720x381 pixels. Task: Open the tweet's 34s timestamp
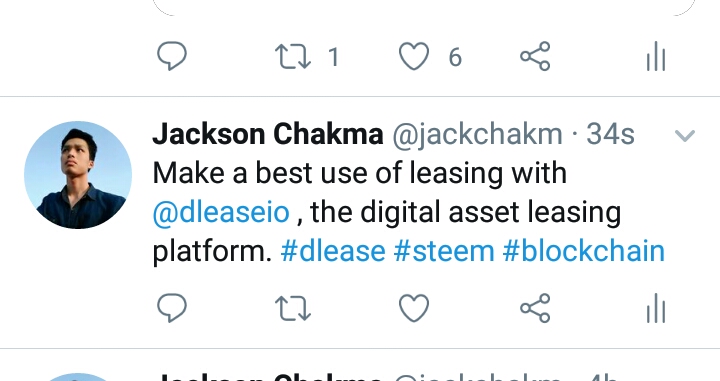(610, 134)
